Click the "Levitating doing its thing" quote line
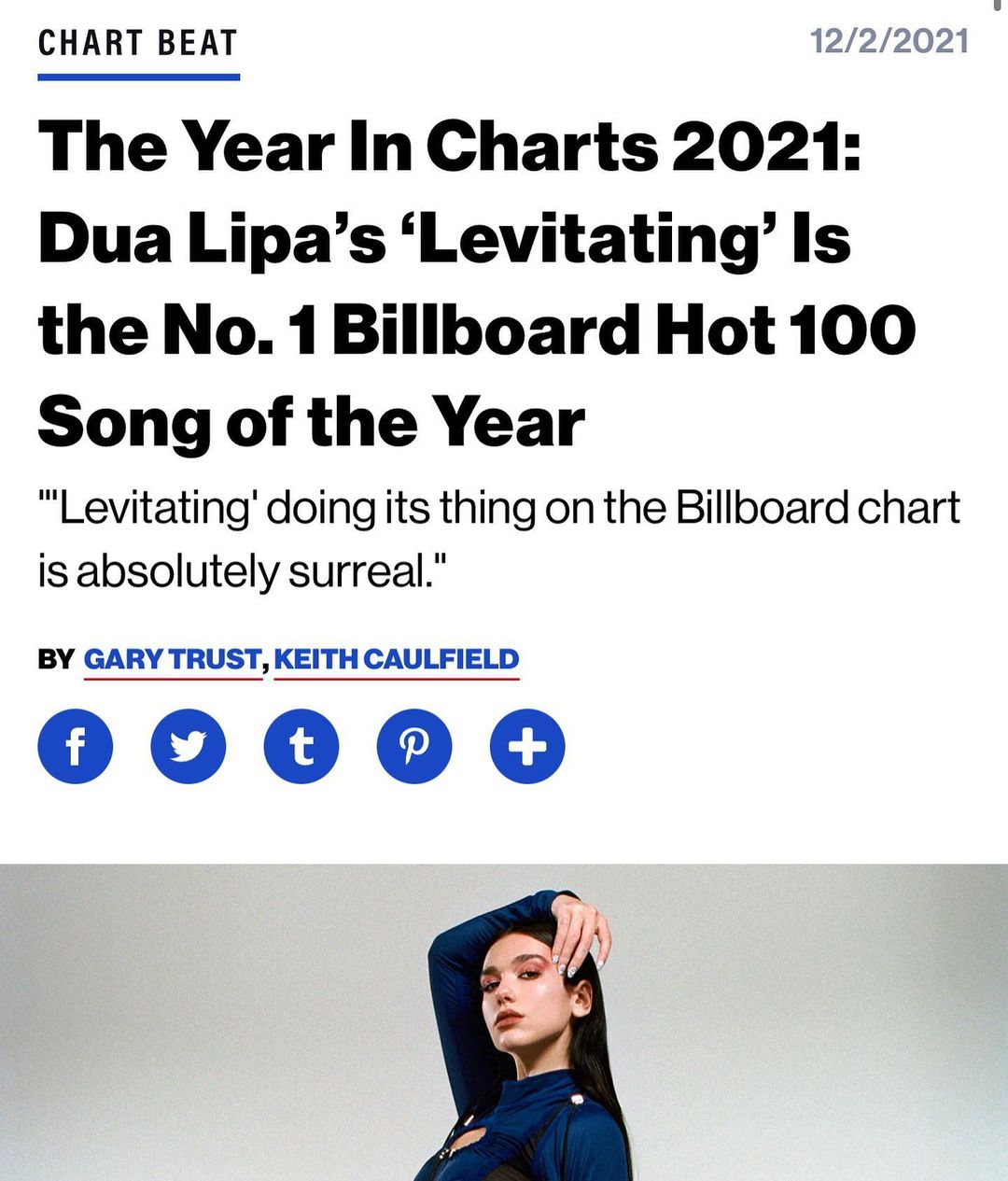This screenshot has height=1181, width=1008. point(499,508)
